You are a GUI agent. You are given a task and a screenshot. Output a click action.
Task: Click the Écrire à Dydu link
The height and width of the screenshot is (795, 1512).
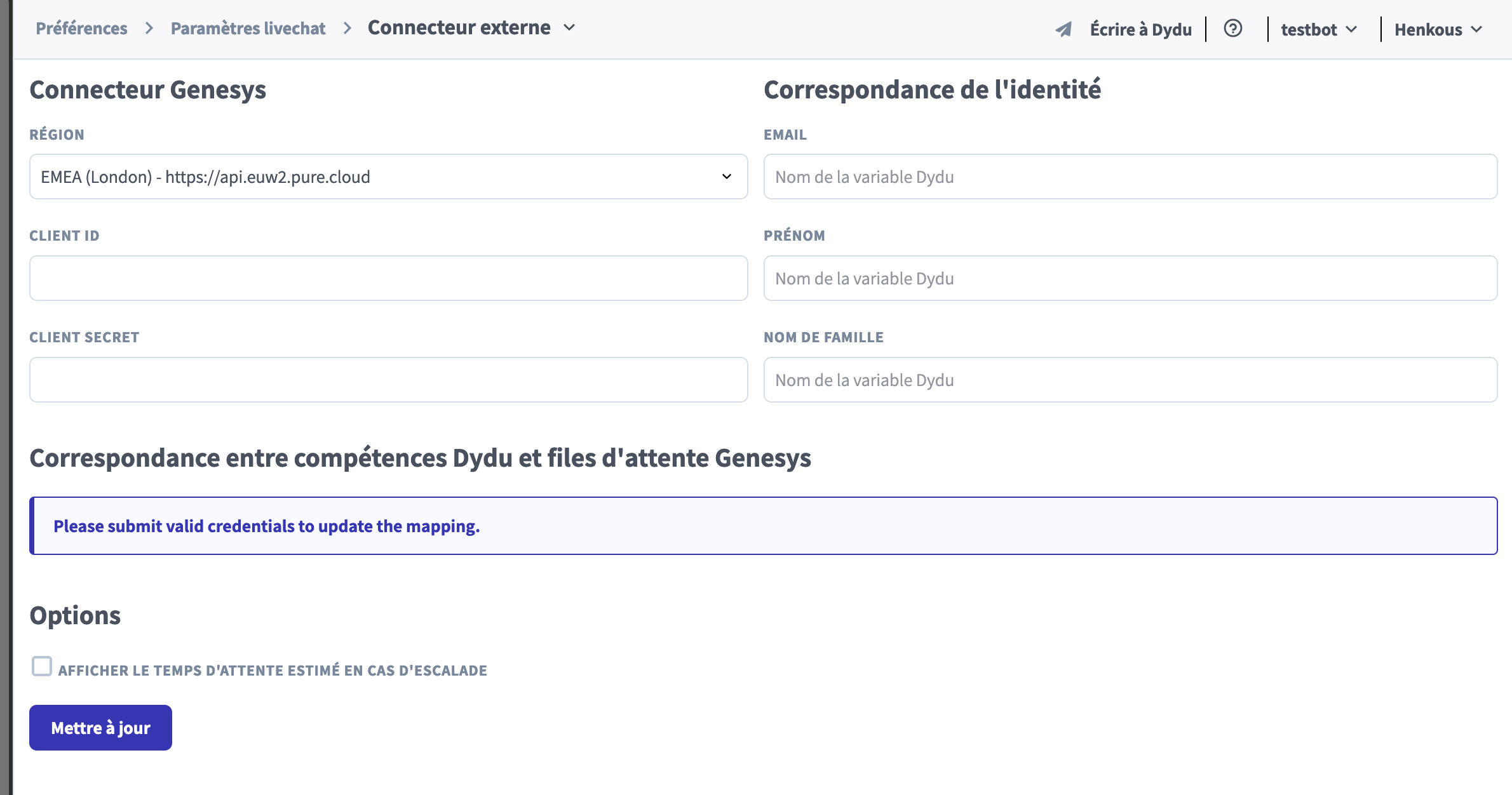pyautogui.click(x=1140, y=29)
